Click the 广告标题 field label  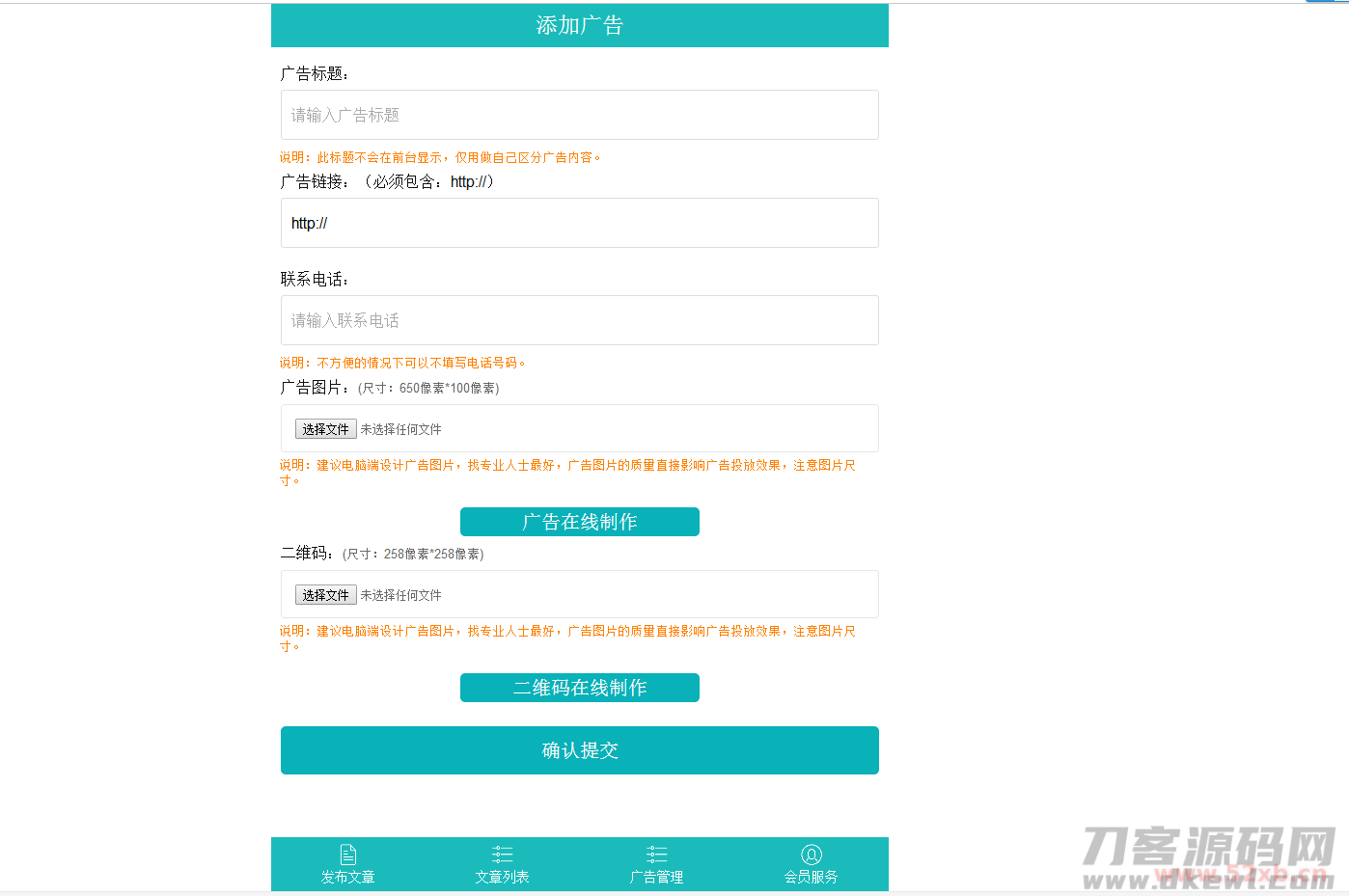pos(315,74)
